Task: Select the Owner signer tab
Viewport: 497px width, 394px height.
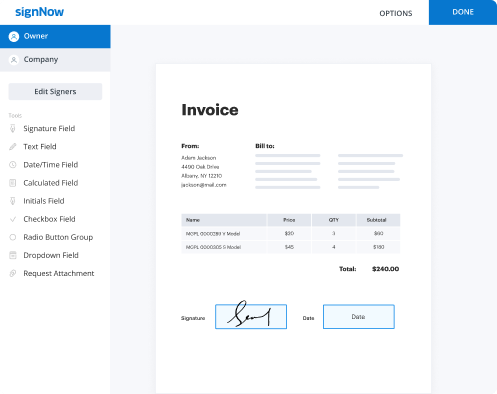Action: (x=55, y=36)
